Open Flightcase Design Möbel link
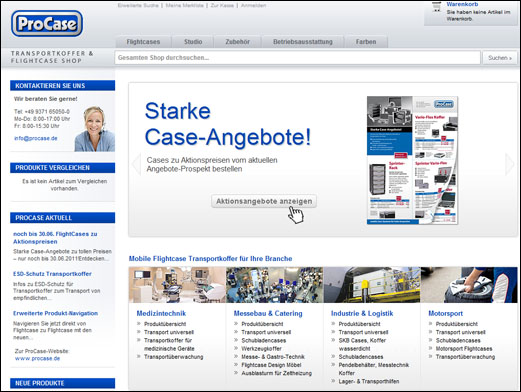The height and width of the screenshot is (392, 521). click(271, 365)
